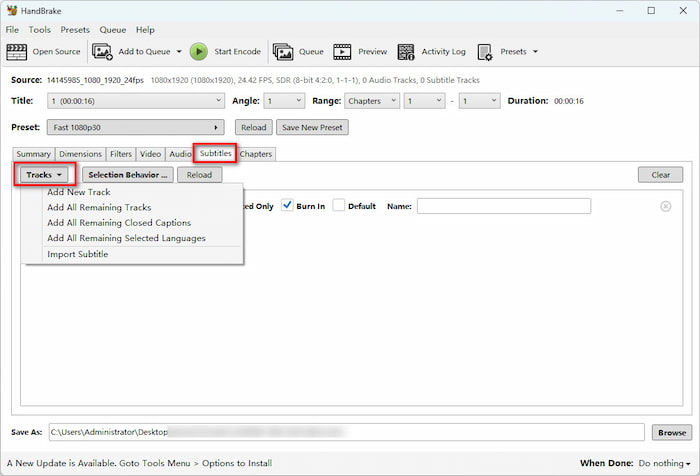This screenshot has width=700, height=476.
Task: Select the Subtitles tab
Action: coord(215,153)
